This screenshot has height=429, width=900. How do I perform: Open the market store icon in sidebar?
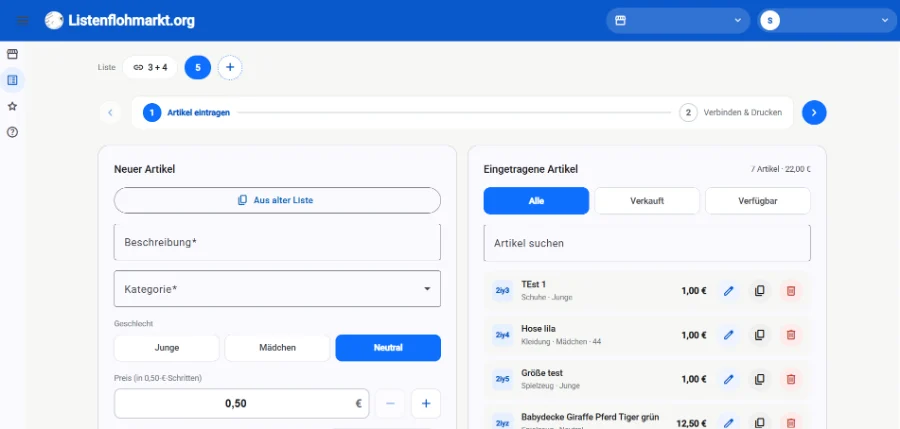12,54
